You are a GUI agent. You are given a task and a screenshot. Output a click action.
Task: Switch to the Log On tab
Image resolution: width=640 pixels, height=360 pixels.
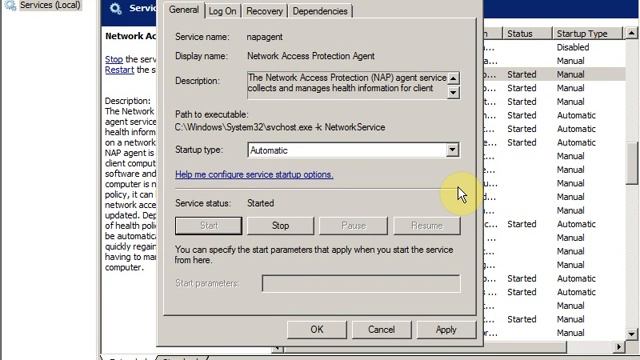coord(222,11)
